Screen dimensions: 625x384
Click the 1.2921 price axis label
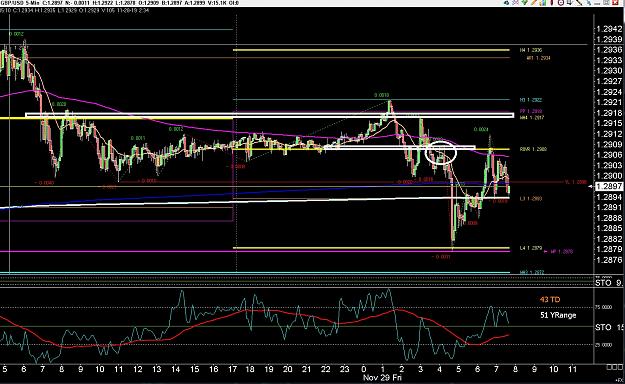(x=609, y=102)
